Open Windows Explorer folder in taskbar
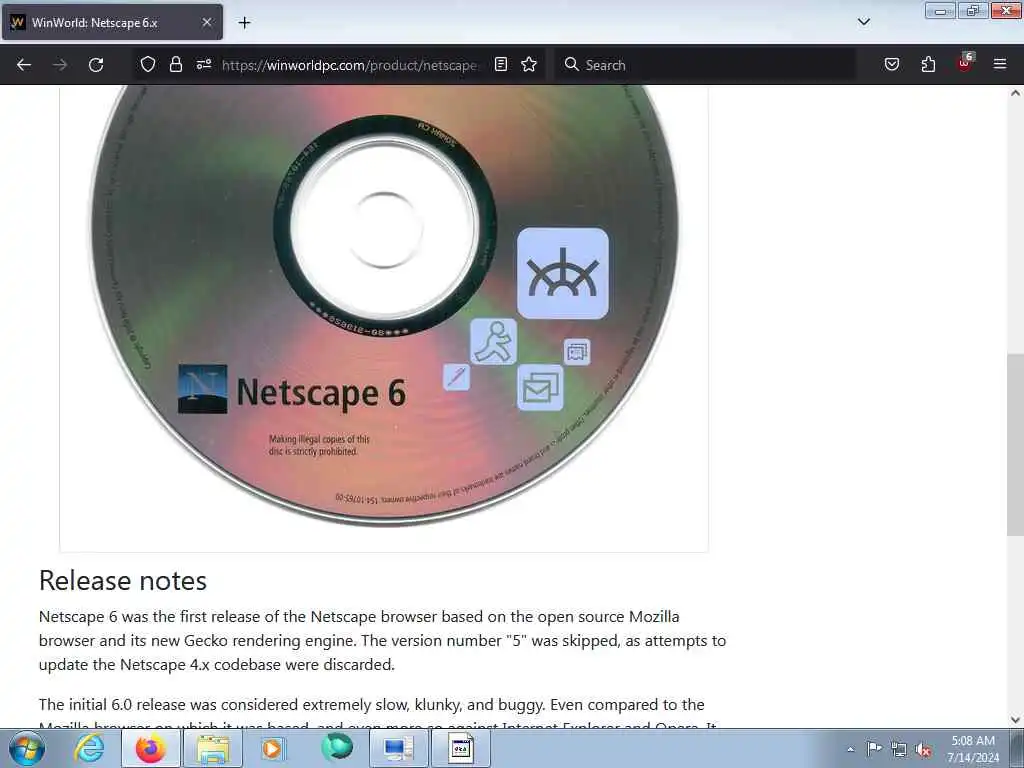The width and height of the screenshot is (1024, 768). (213, 748)
